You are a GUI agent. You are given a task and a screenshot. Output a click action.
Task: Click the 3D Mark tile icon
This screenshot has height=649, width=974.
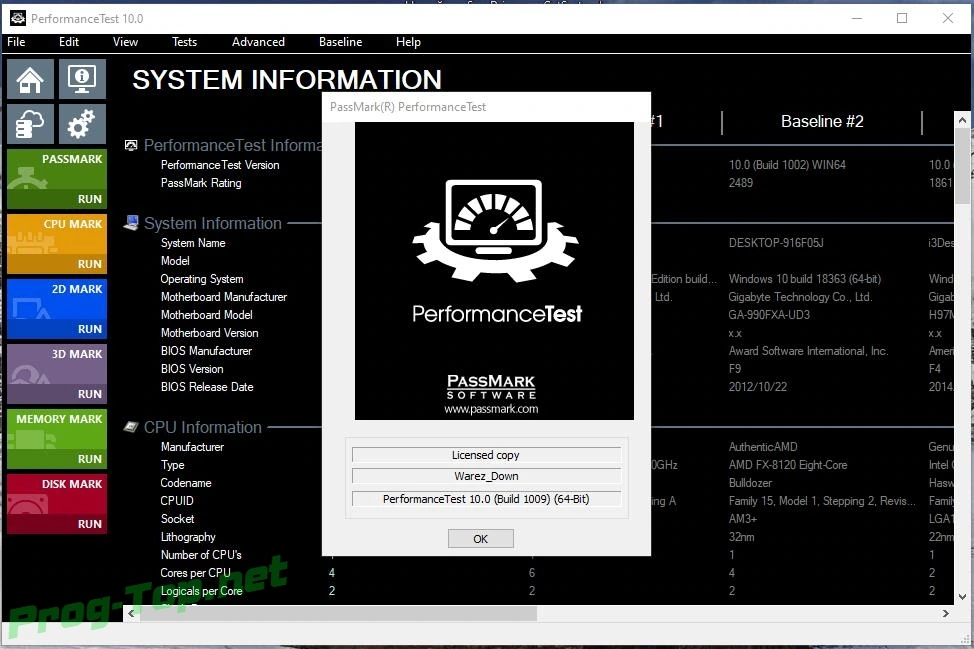(x=29, y=374)
